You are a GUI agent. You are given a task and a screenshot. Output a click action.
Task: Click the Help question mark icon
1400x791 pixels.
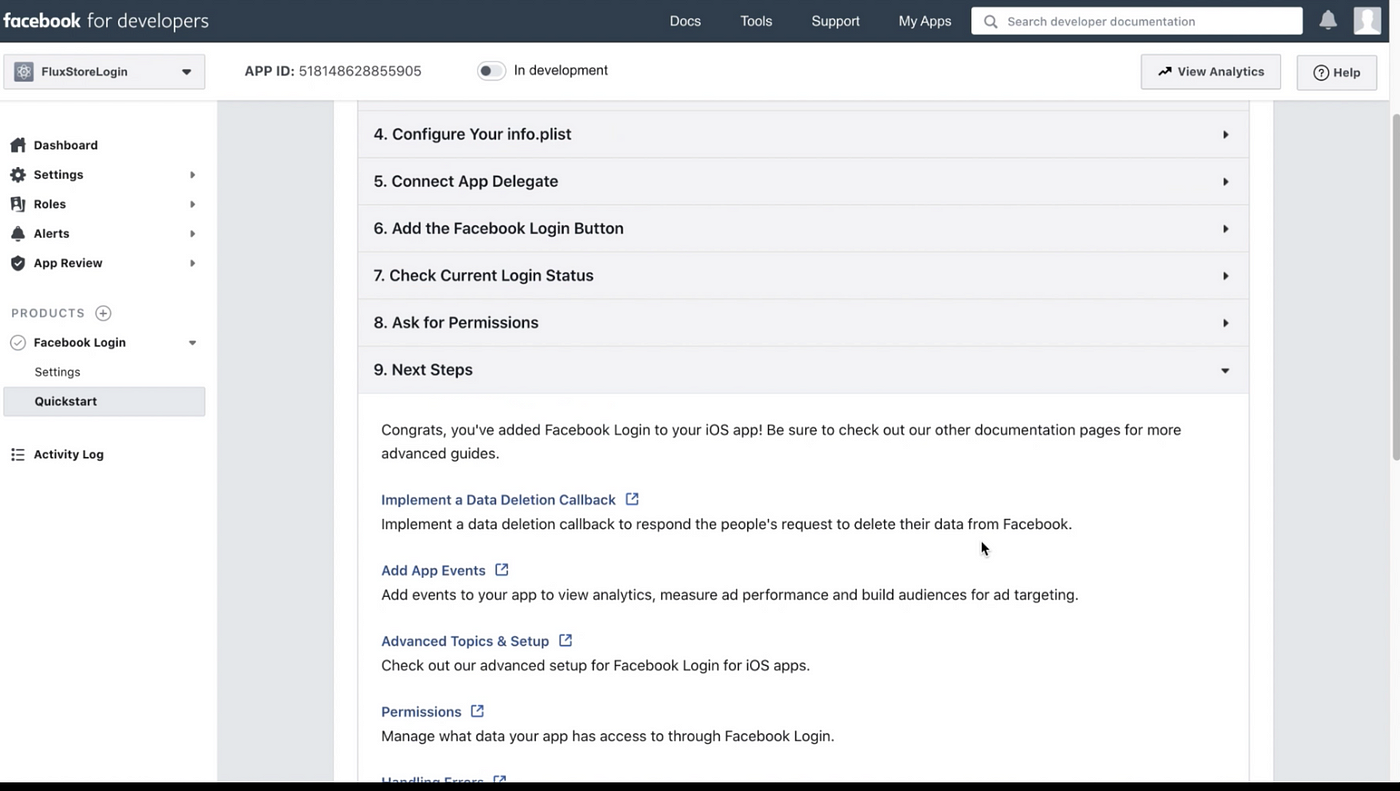point(1321,72)
